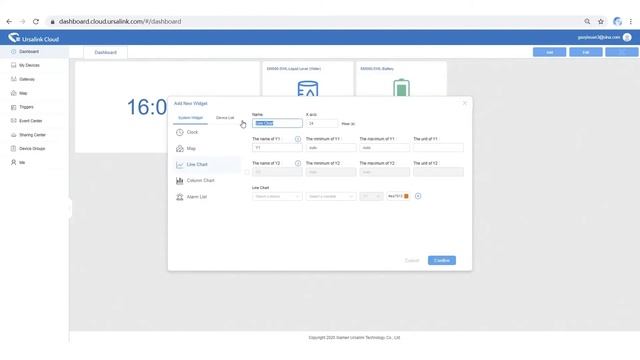
Task: Choose the Map widget icon in the dialog
Action: tap(180, 149)
